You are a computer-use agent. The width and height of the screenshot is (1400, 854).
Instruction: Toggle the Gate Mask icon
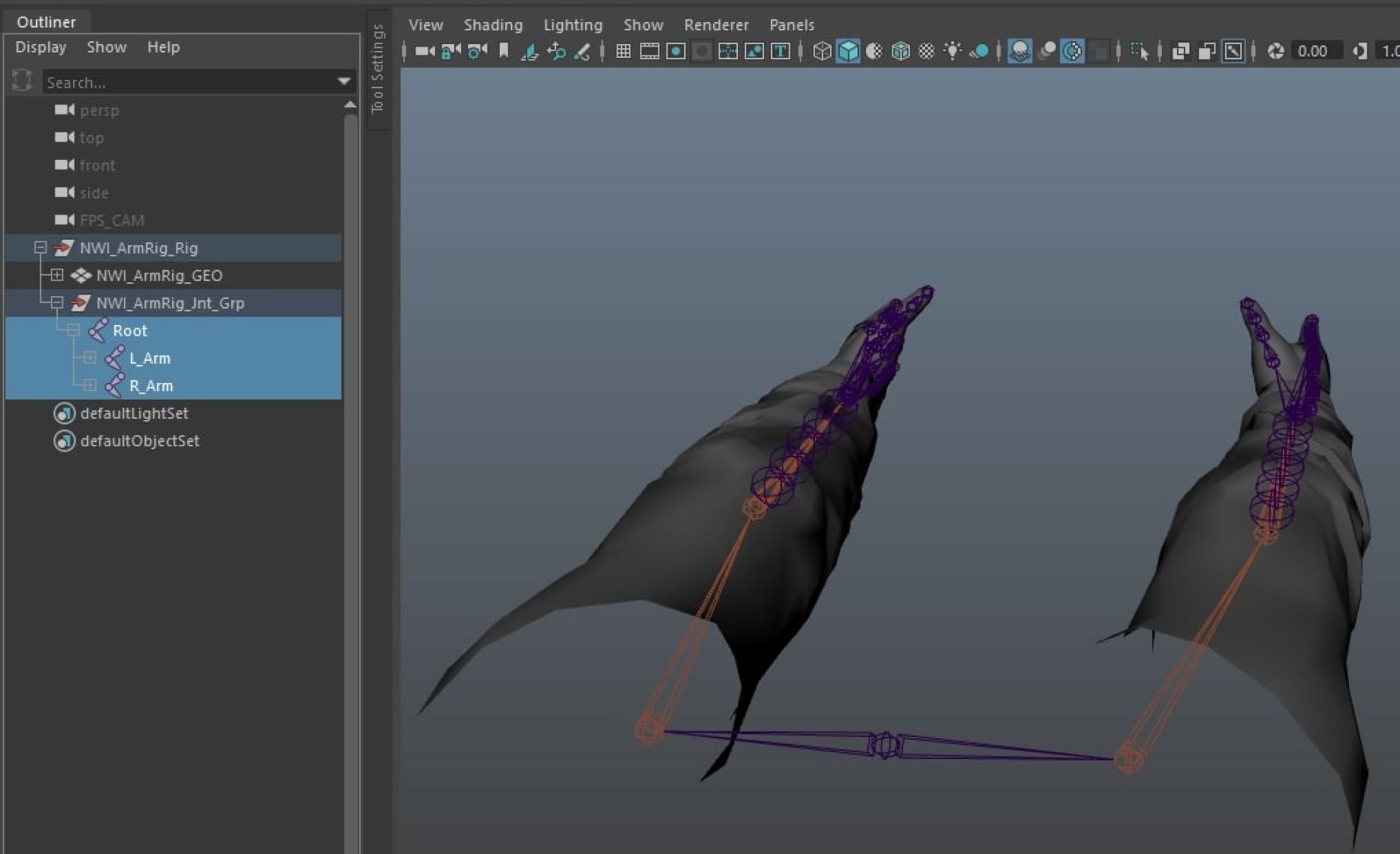[x=702, y=51]
